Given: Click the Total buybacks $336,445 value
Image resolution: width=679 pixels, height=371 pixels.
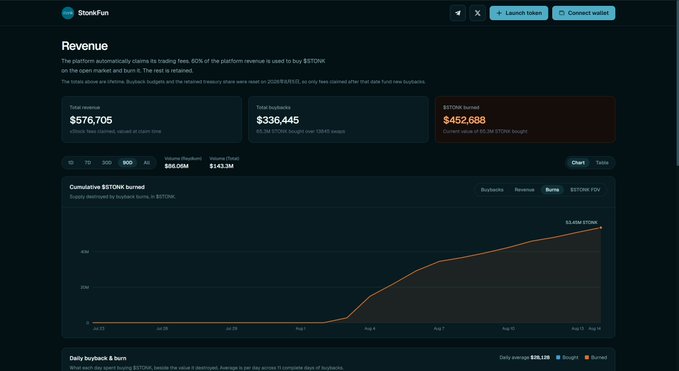Looking at the screenshot, I should [278, 120].
